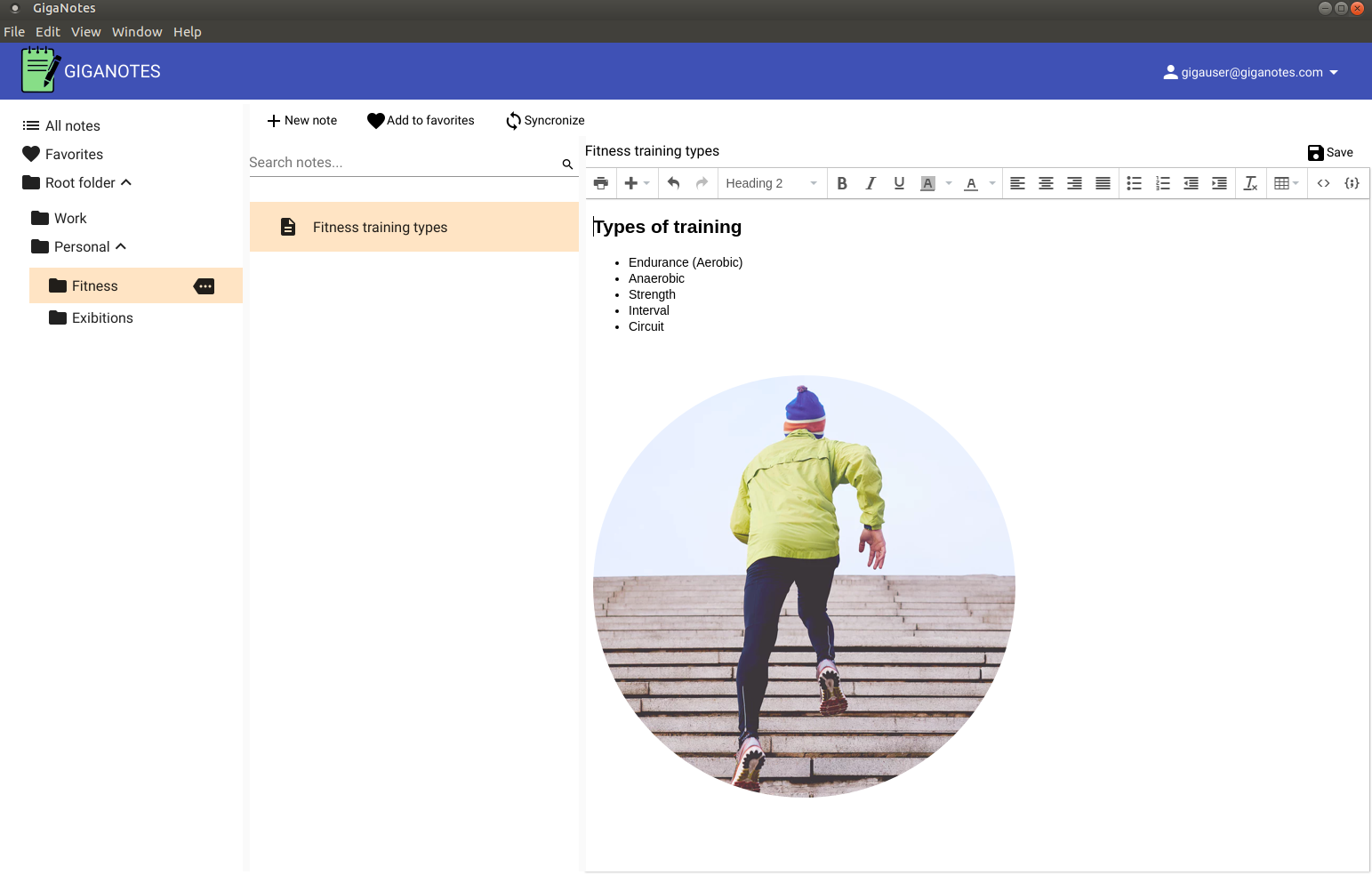The image size is (1372, 875).
Task: Toggle bulleted list
Action: pos(1135,183)
